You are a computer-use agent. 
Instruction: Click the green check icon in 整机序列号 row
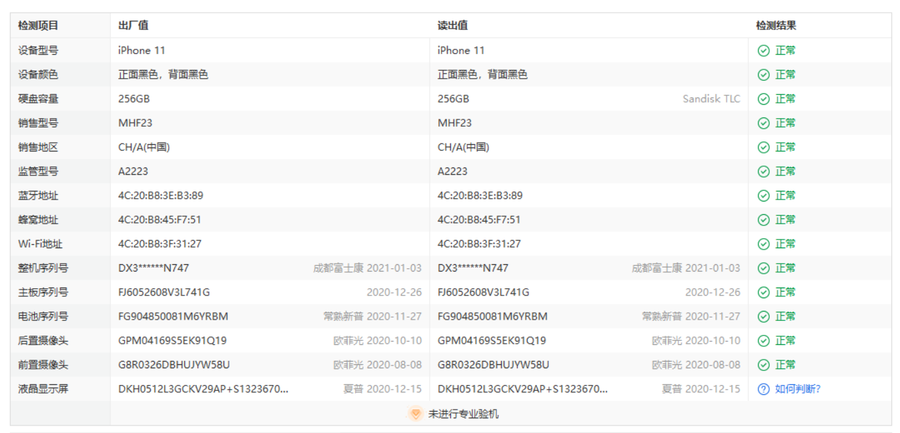763,268
